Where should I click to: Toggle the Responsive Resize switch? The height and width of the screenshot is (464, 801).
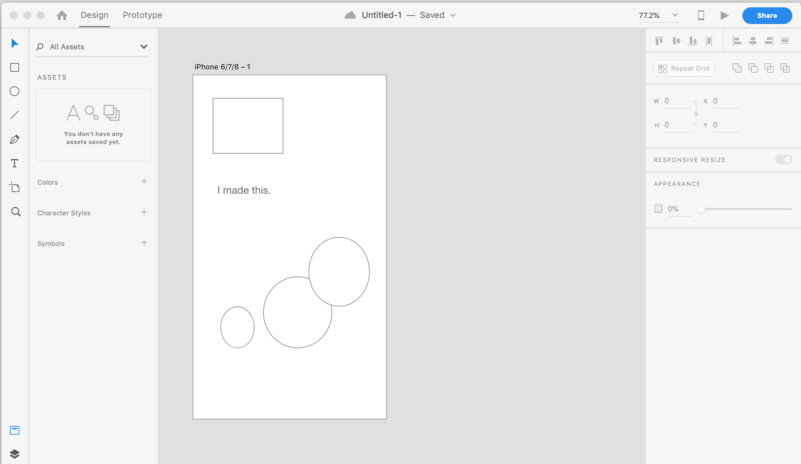point(783,159)
